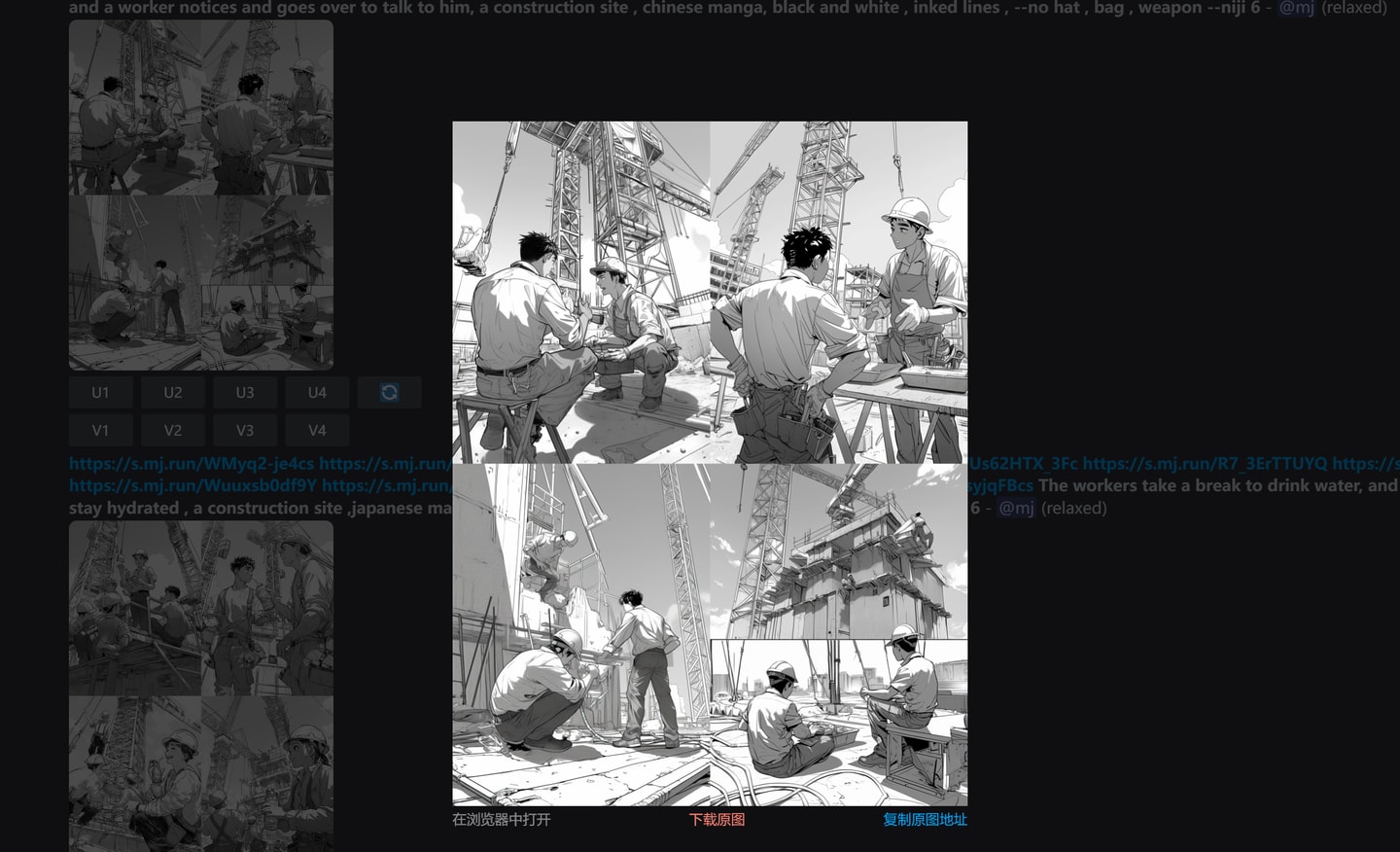Click the U4 upscale button
Image resolution: width=1400 pixels, height=852 pixels.
(317, 393)
